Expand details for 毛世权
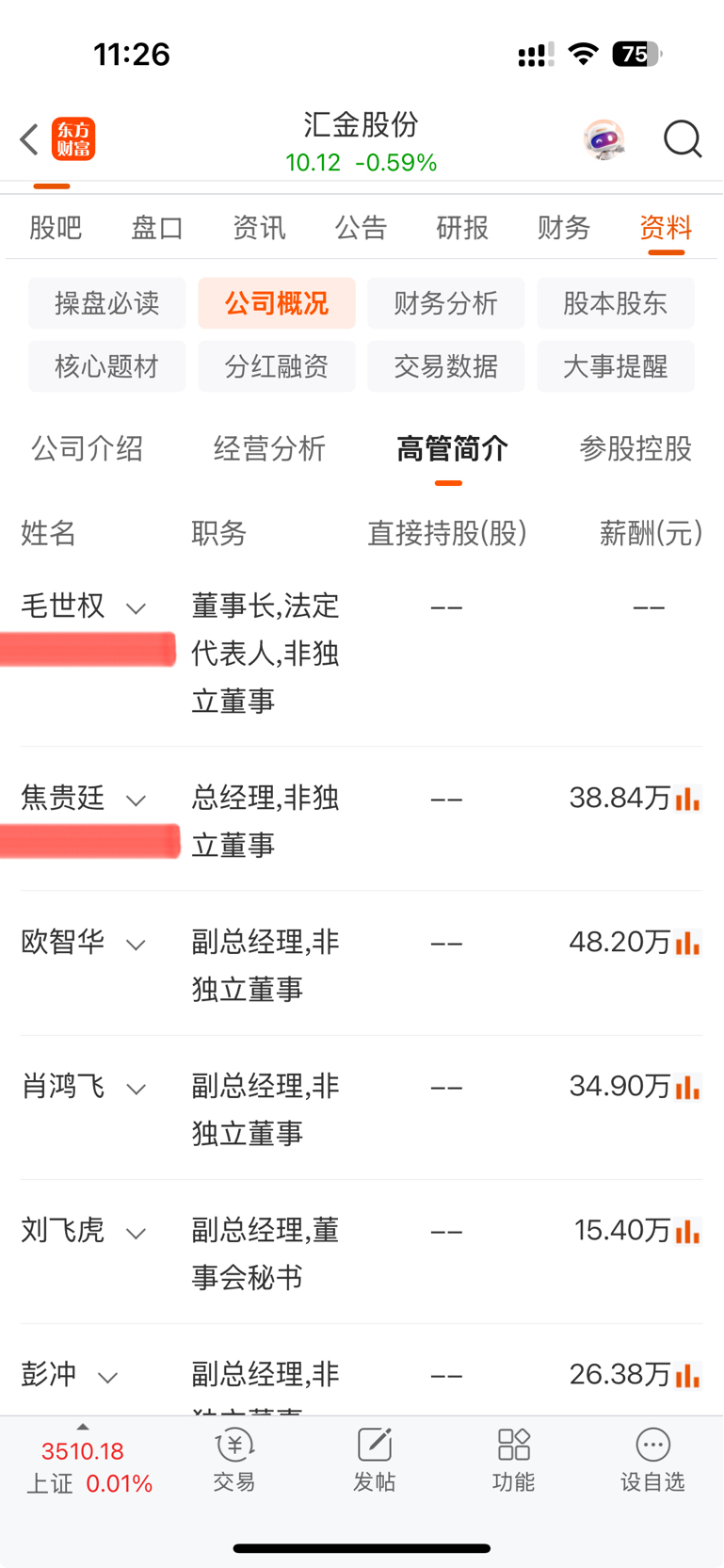724x1568 pixels. click(x=136, y=608)
